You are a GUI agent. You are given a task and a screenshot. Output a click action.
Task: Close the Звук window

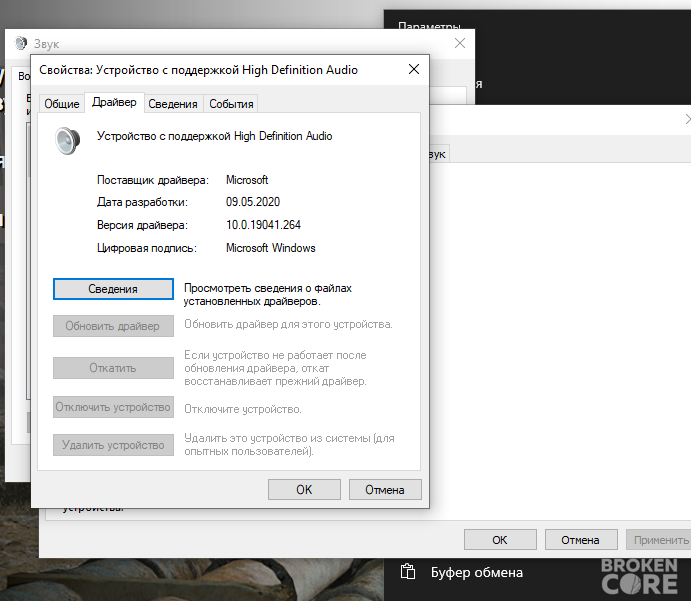coord(460,43)
